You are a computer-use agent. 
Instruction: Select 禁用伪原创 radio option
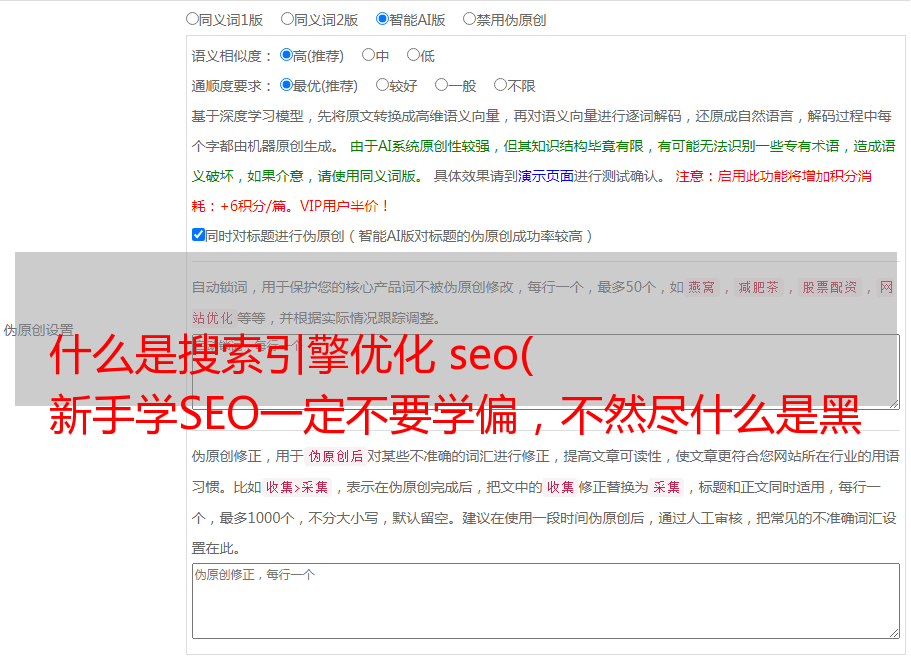(469, 19)
